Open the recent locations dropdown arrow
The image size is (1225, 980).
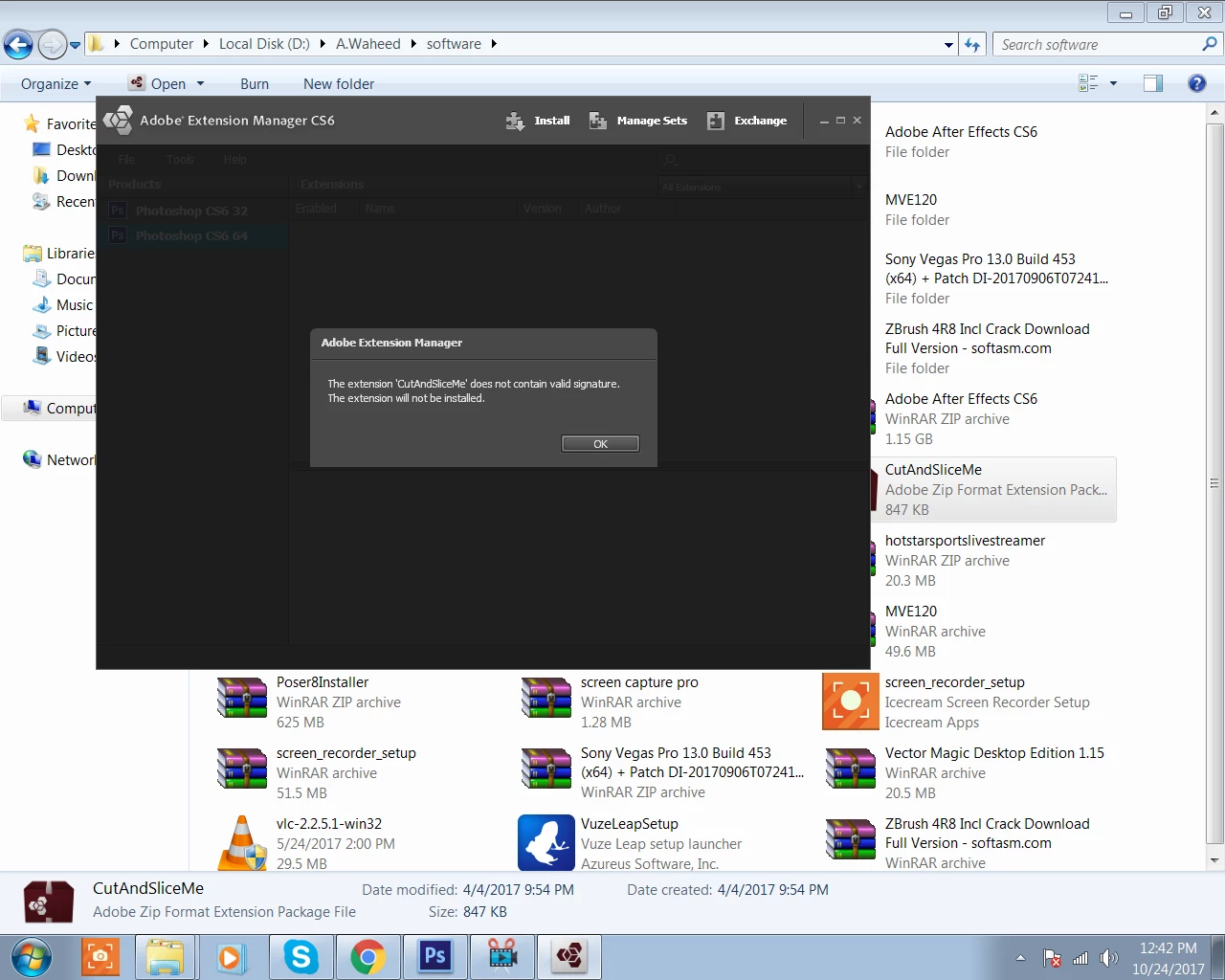tap(75, 45)
